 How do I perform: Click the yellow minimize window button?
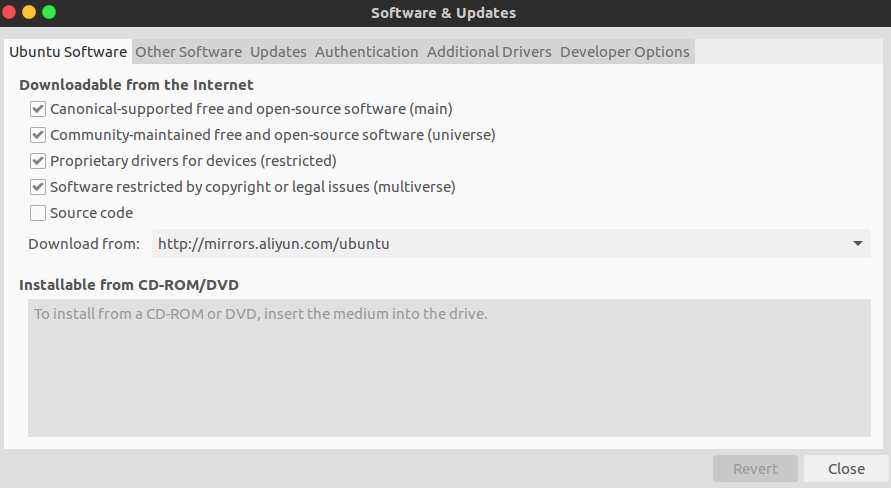(x=29, y=12)
